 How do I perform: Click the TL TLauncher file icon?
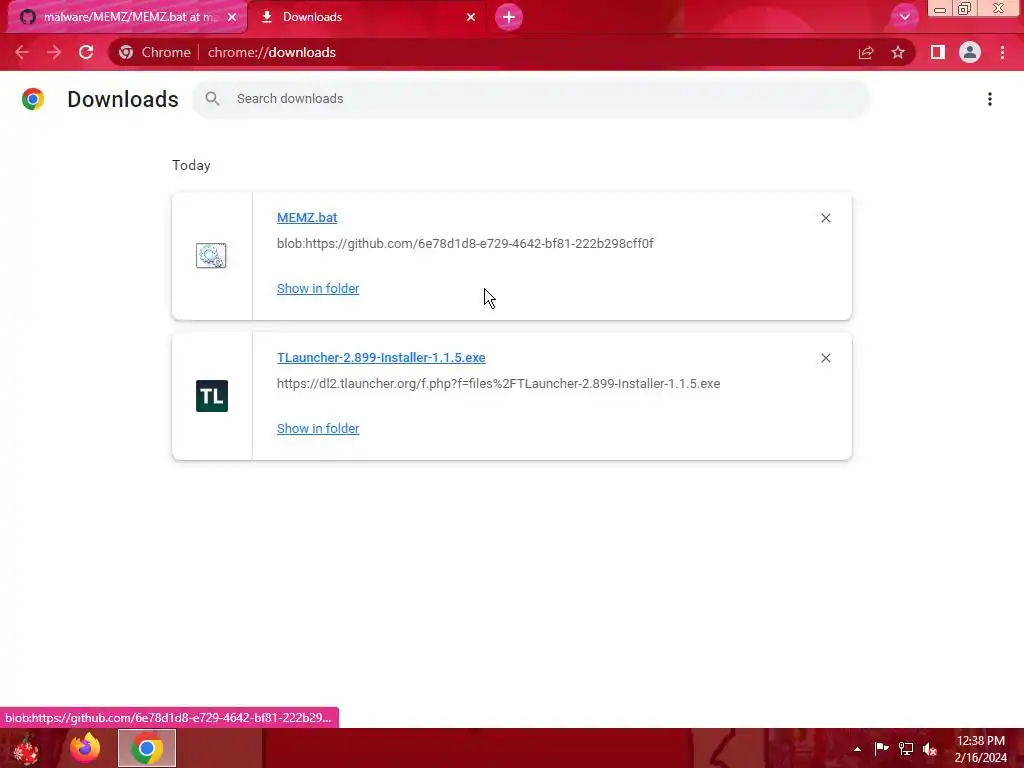212,396
